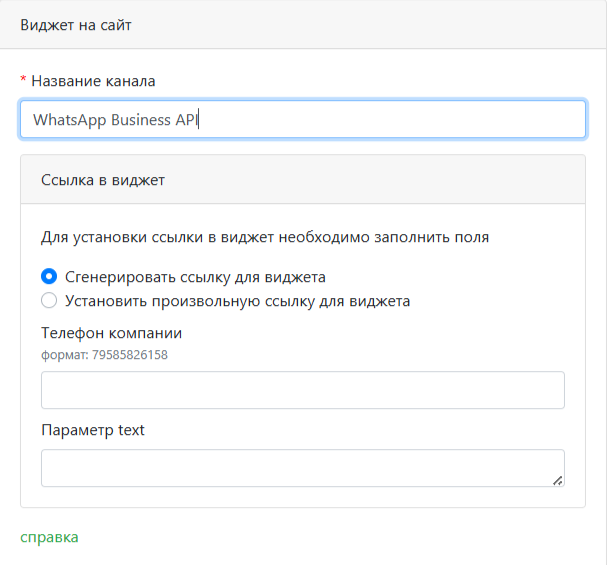
Task: Place cursor on the word 'WhatsApp' in channel name
Action: click(x=69, y=120)
